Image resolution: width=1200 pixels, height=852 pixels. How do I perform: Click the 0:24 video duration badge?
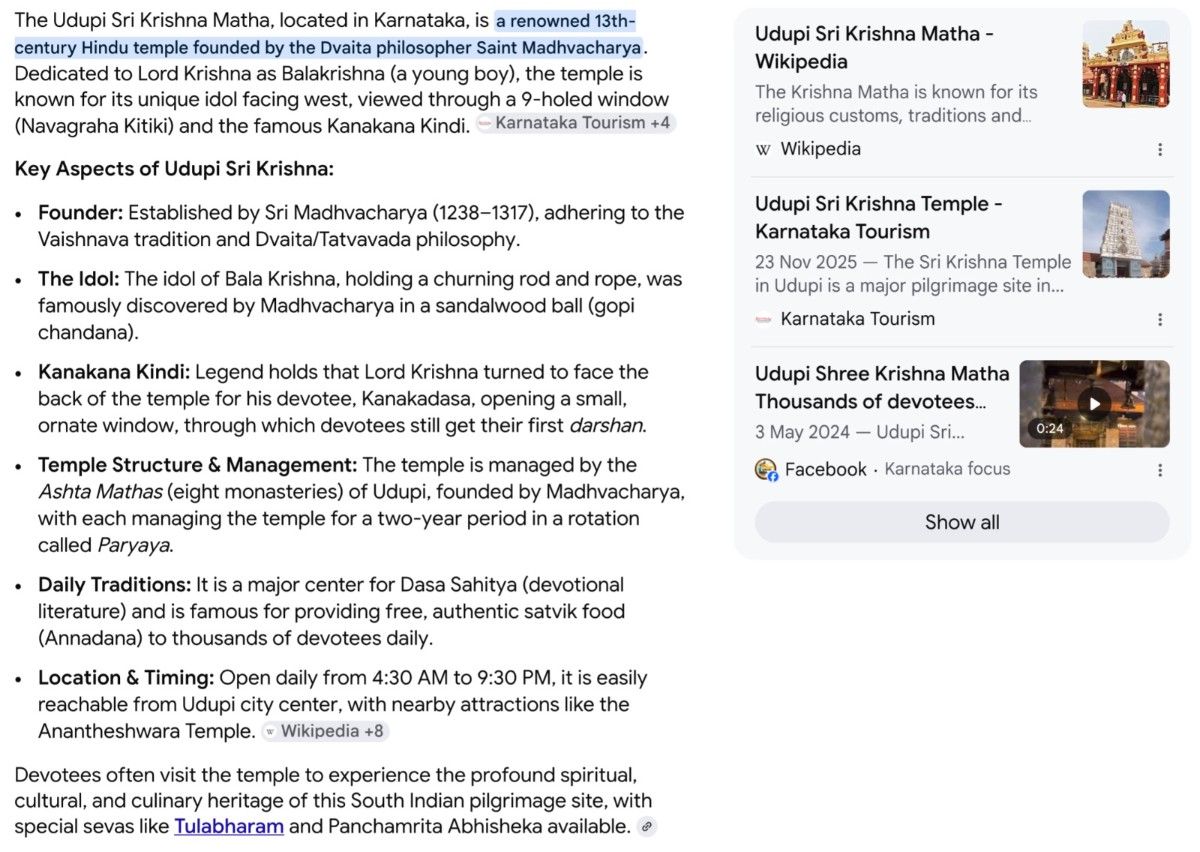[x=1049, y=428]
